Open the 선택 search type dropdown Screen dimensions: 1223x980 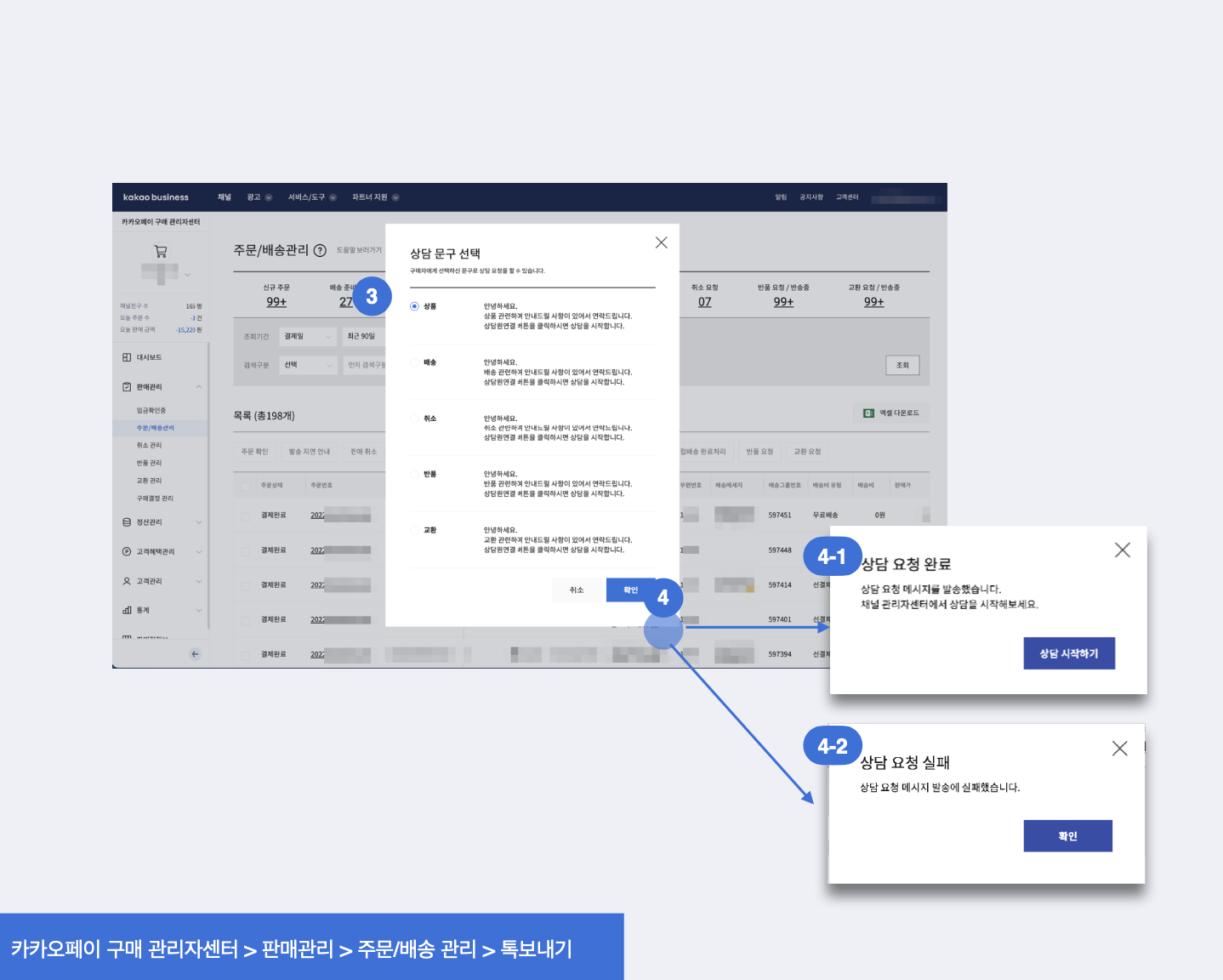point(308,365)
